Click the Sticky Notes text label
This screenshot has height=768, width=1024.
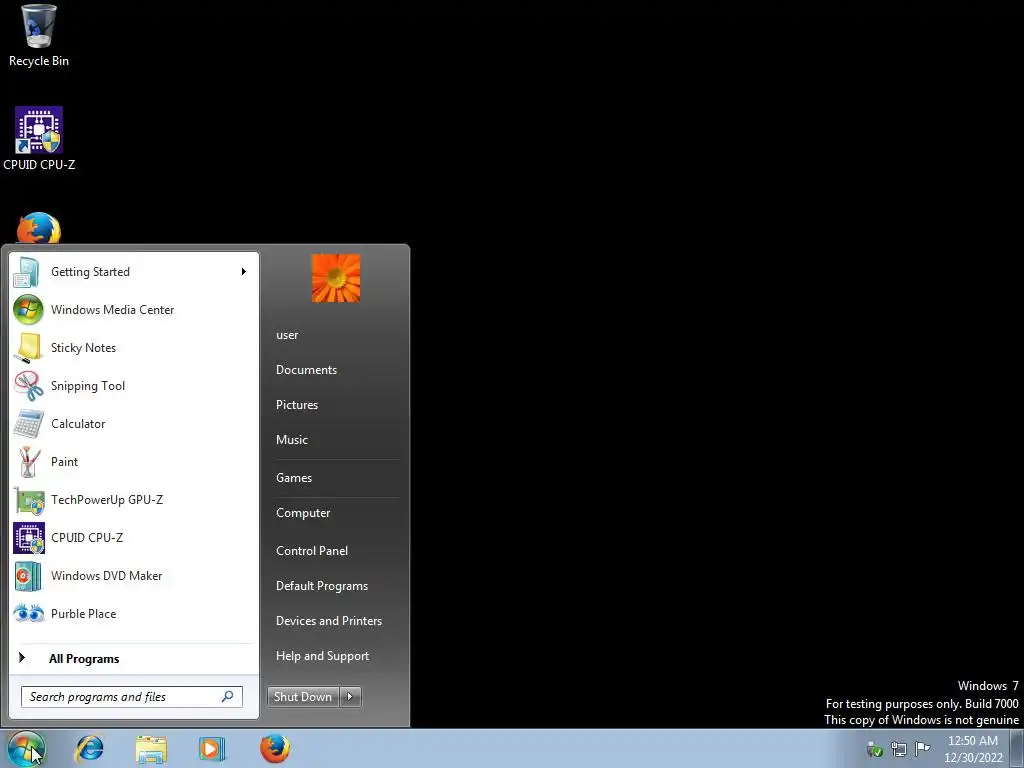pyautogui.click(x=84, y=347)
